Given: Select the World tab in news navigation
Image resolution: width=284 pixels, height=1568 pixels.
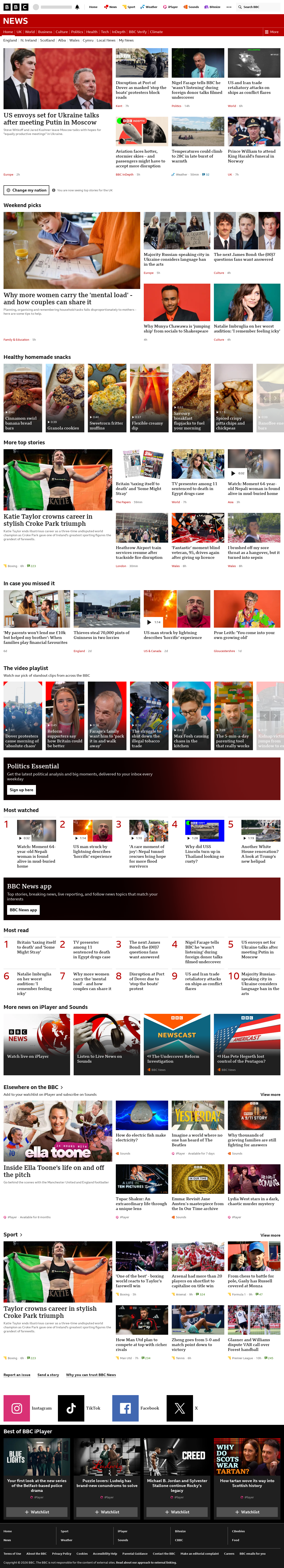Looking at the screenshot, I should (30, 32).
